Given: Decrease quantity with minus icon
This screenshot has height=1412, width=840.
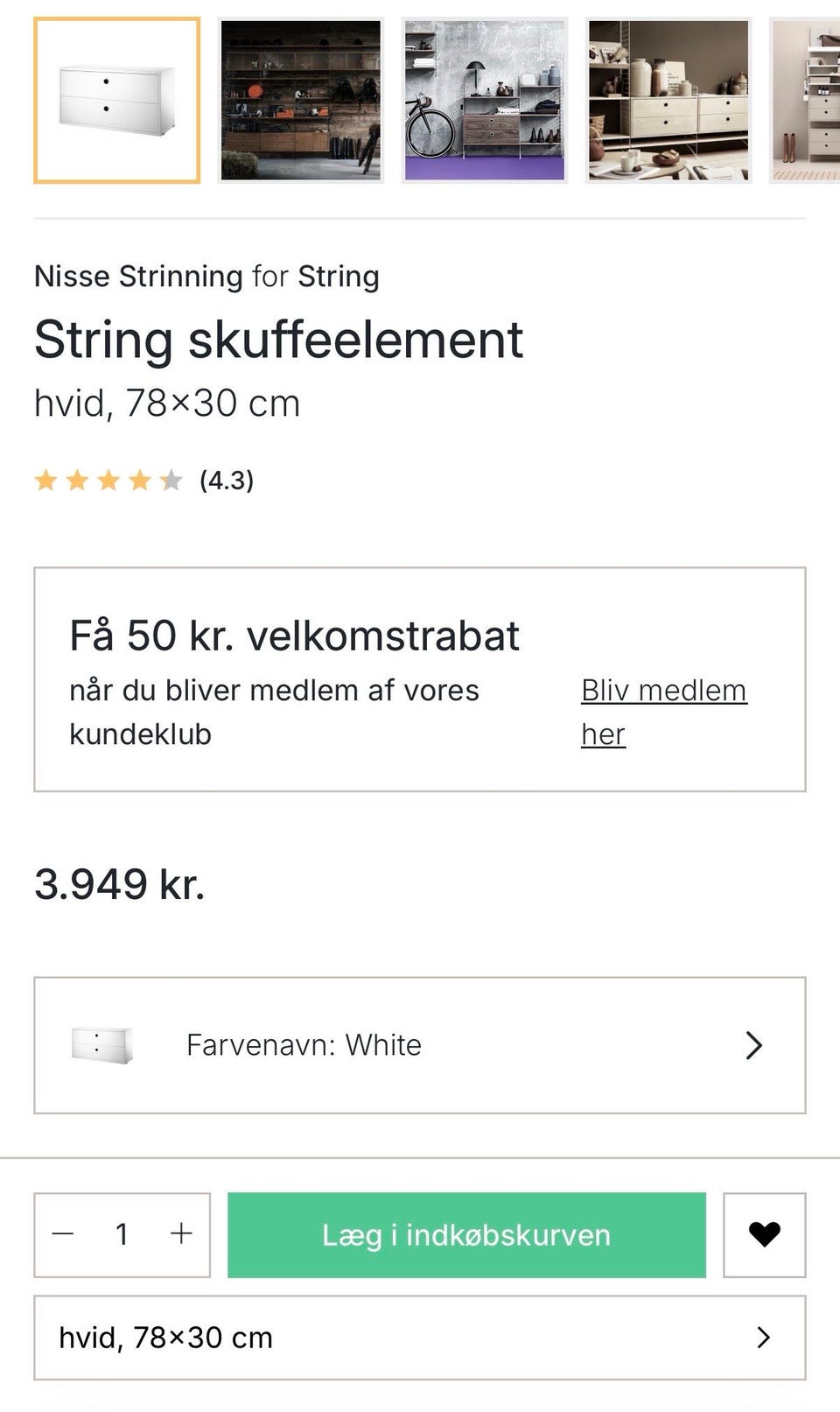Looking at the screenshot, I should (x=63, y=1234).
